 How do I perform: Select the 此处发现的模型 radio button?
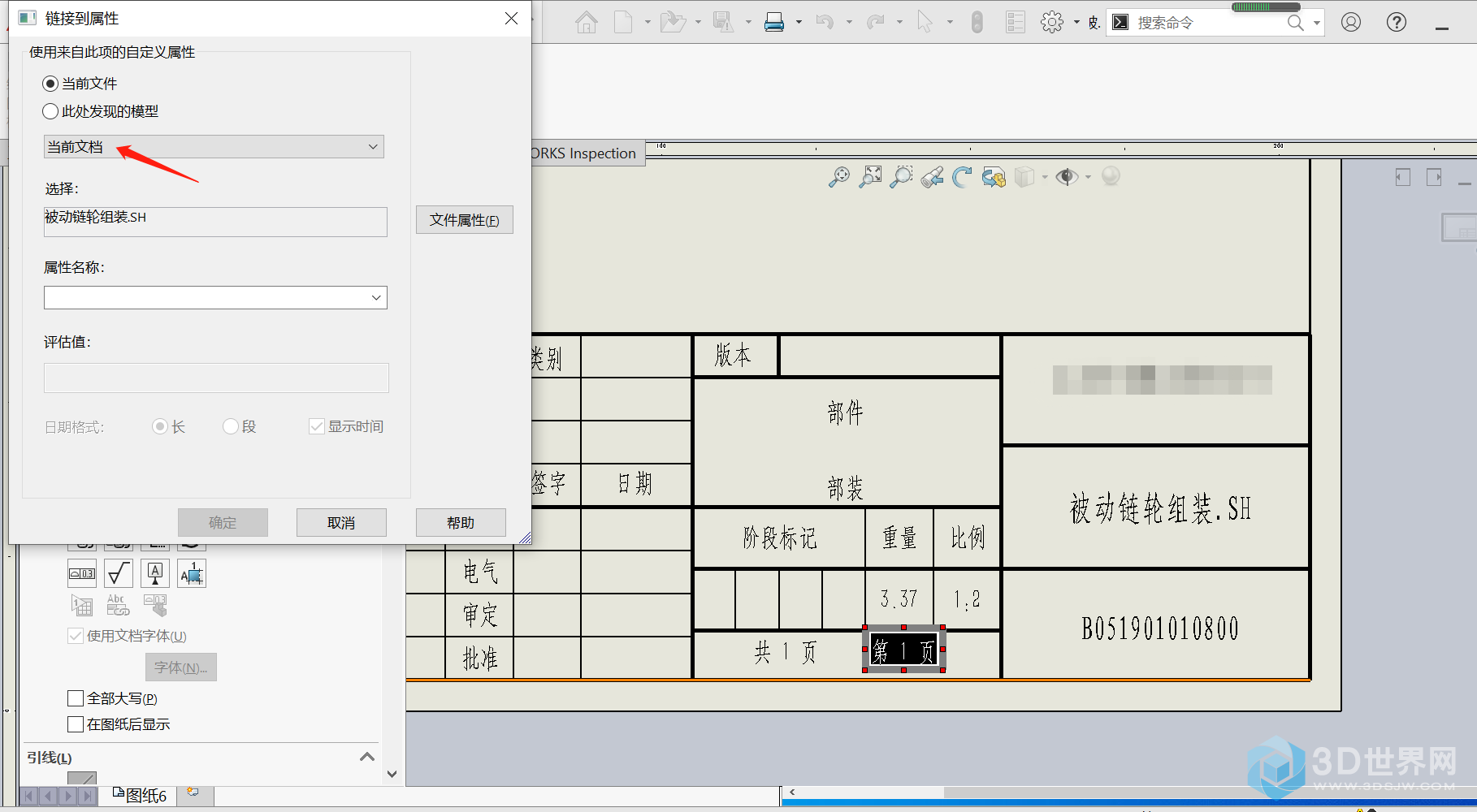tap(50, 111)
